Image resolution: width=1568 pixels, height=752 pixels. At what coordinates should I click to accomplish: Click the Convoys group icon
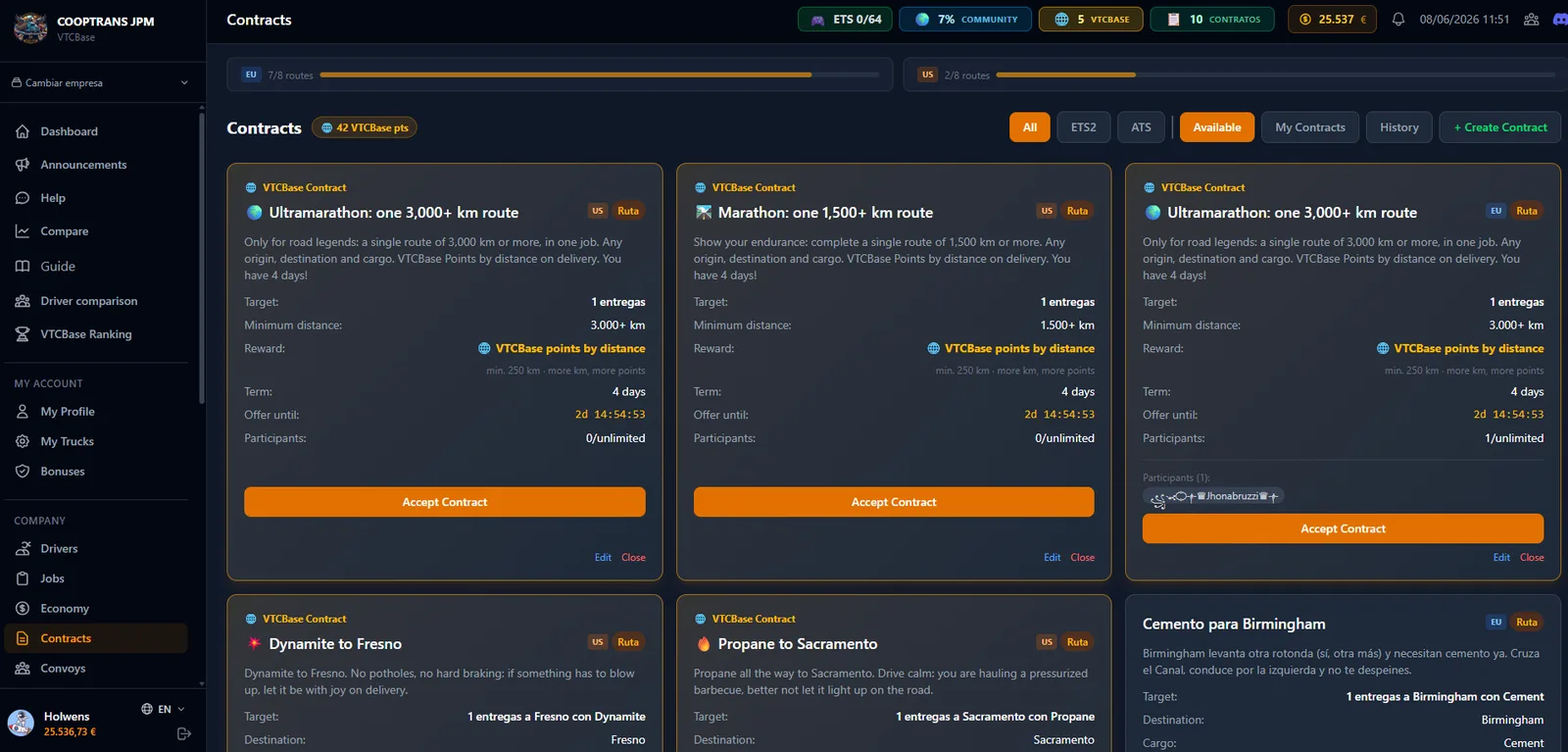tap(23, 669)
